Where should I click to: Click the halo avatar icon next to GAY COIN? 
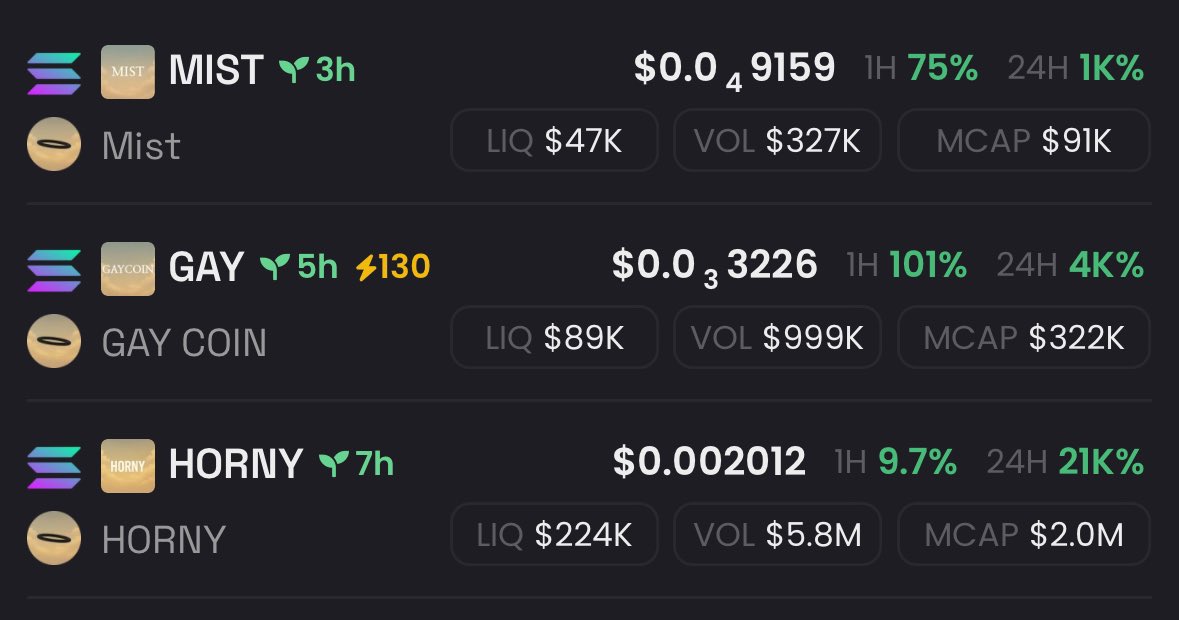[x=54, y=340]
